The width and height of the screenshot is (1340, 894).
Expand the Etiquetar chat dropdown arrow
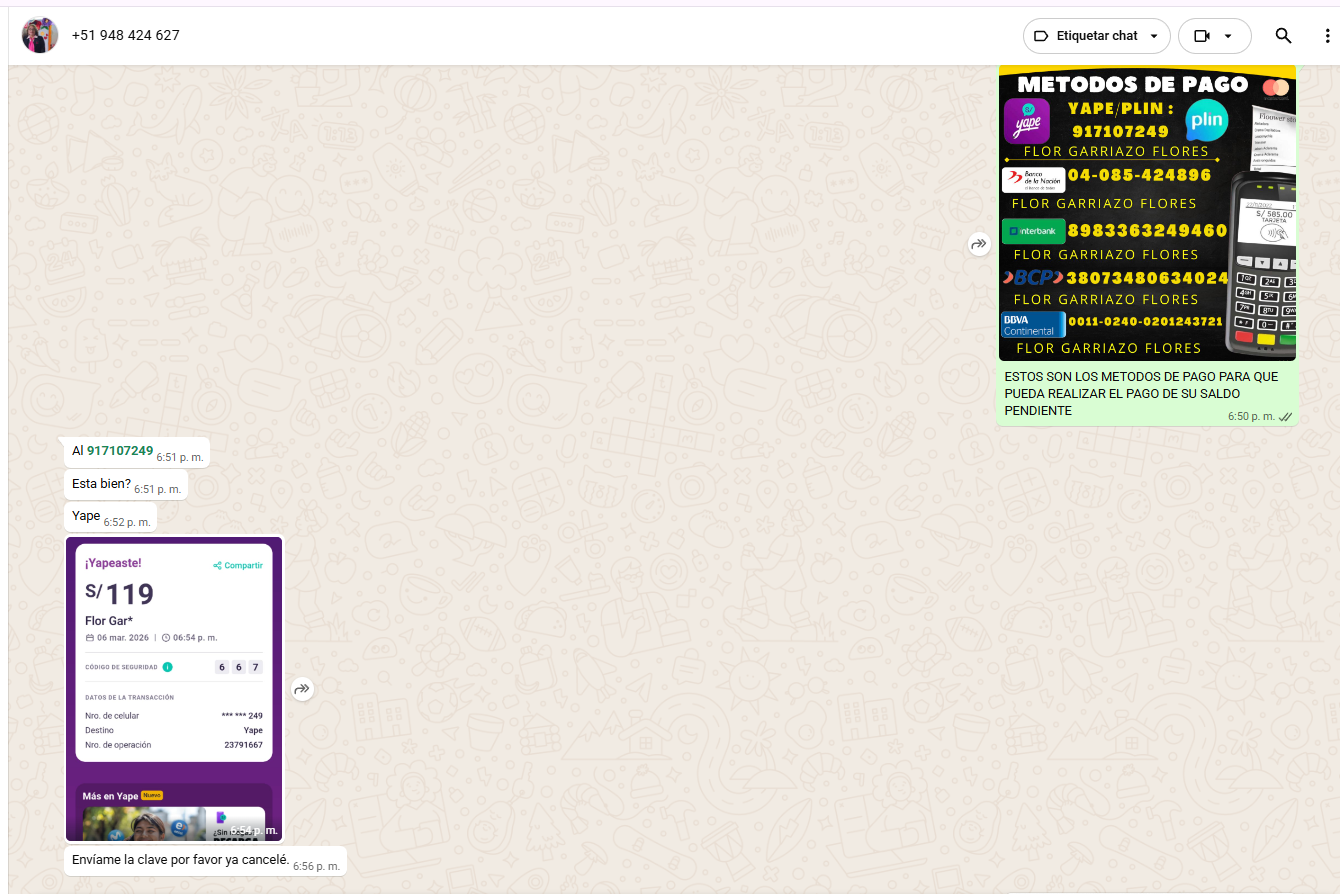pos(1154,36)
